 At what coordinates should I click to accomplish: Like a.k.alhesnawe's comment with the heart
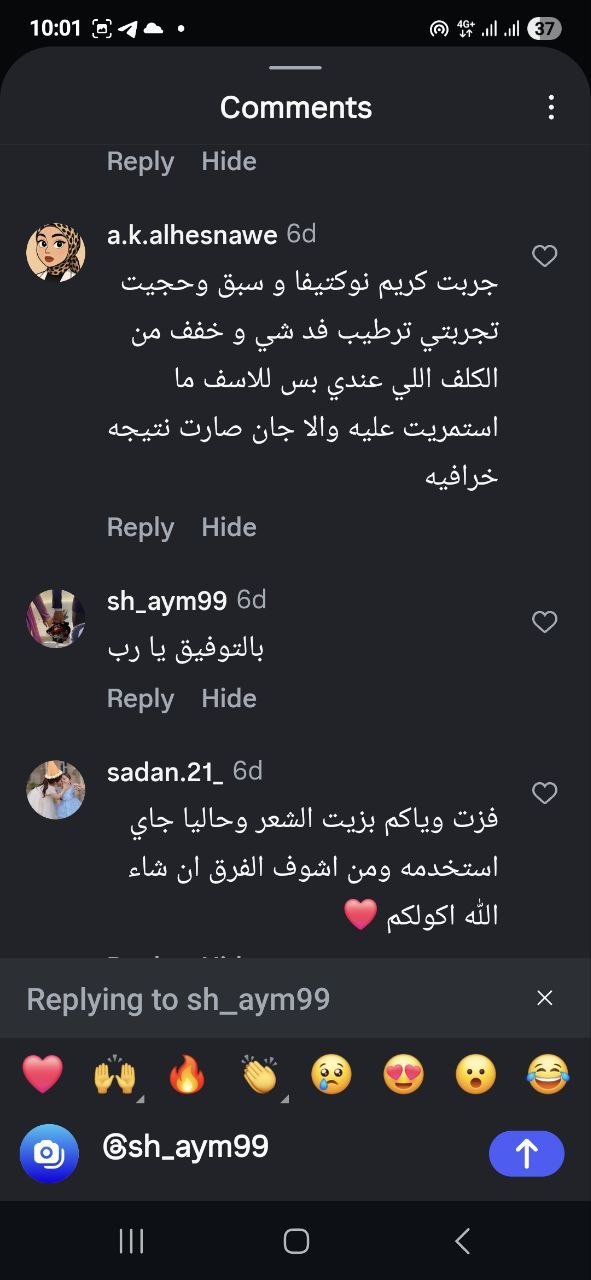[x=545, y=256]
